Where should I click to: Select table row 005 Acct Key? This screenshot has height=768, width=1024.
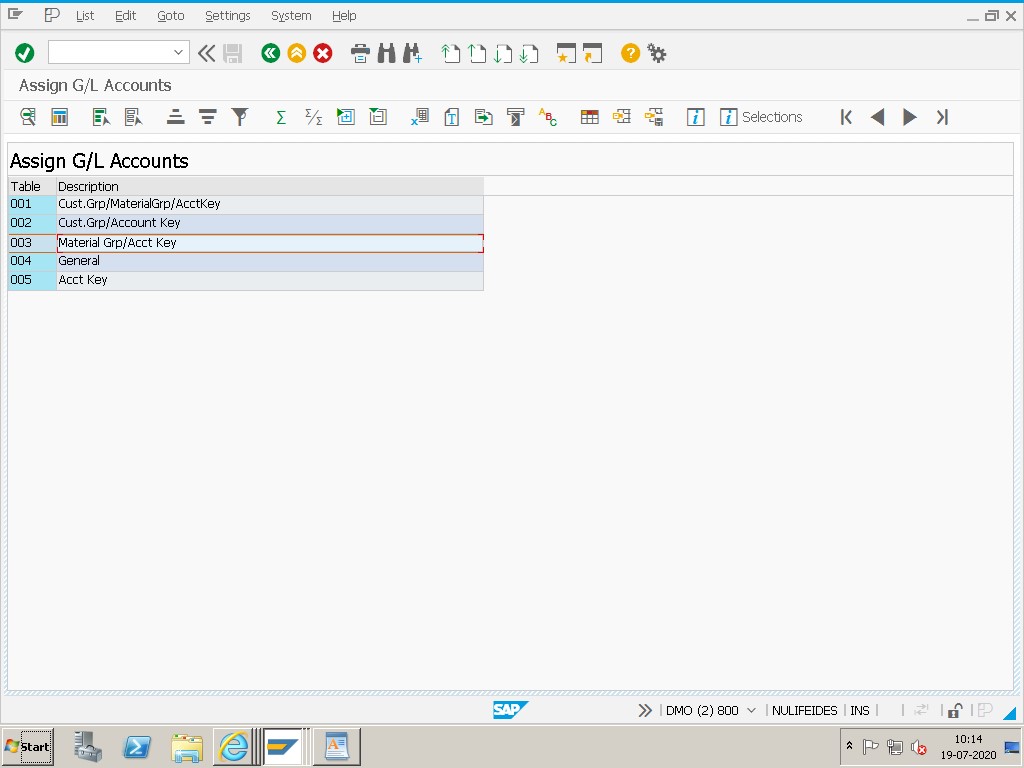246,280
